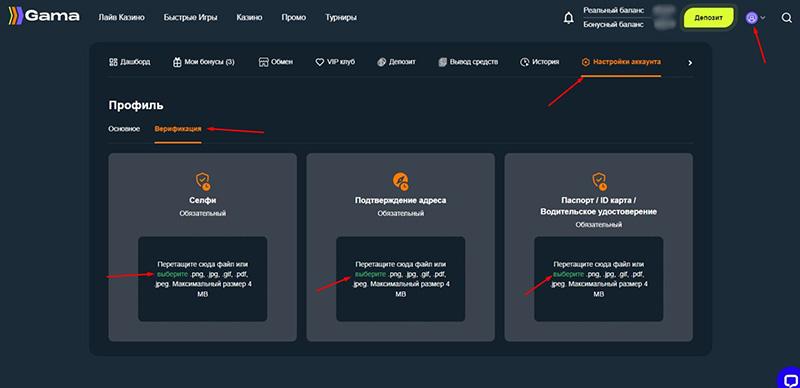800x388 pixels.
Task: Click the Deposit button in header
Action: pyautogui.click(x=709, y=17)
